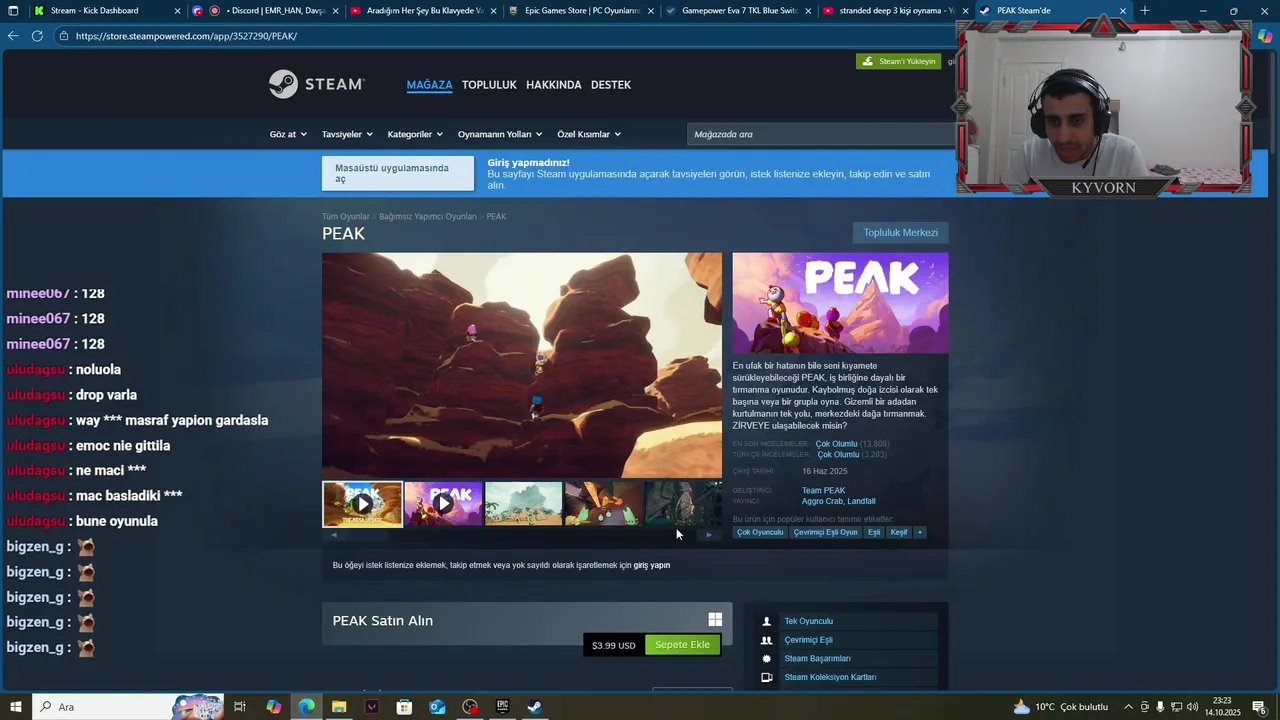Click the left arrow of the thumbnail strip

click(334, 535)
